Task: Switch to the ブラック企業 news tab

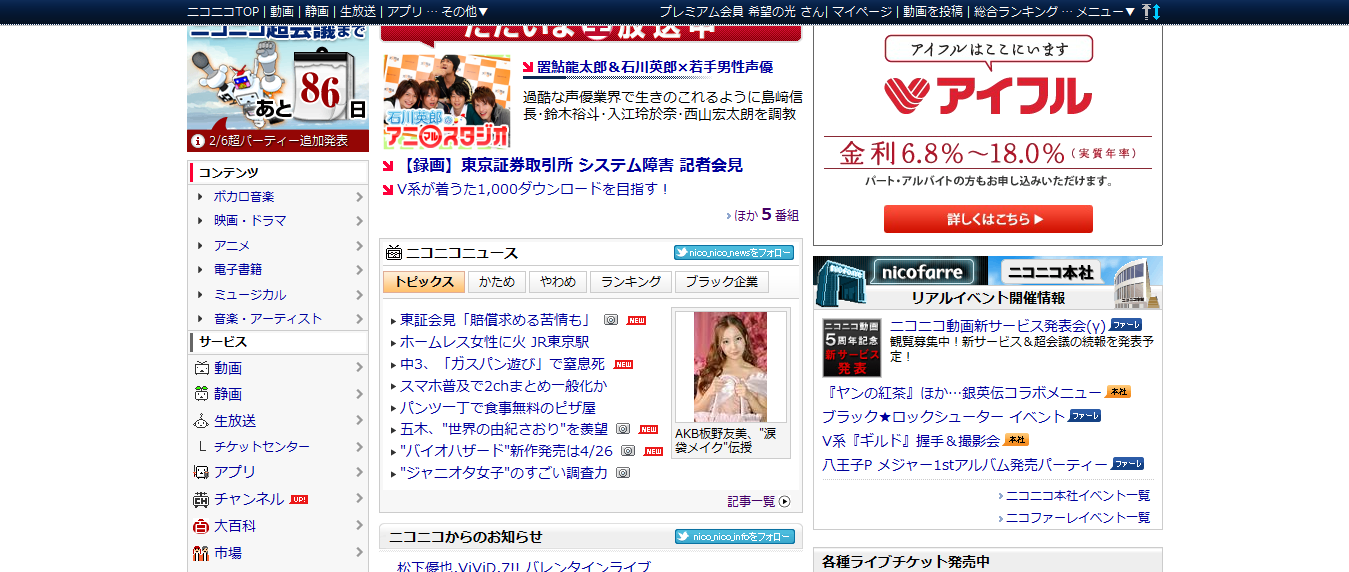Action: tap(722, 282)
